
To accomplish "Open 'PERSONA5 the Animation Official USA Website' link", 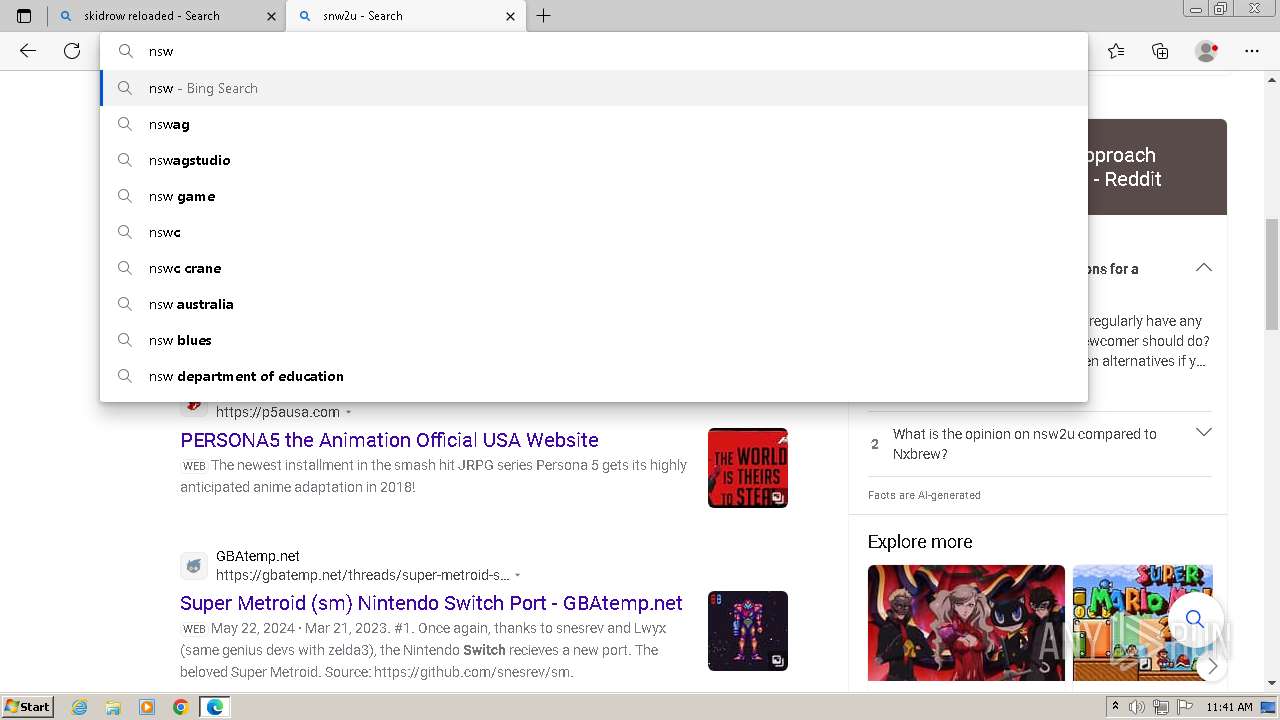I will 389,440.
